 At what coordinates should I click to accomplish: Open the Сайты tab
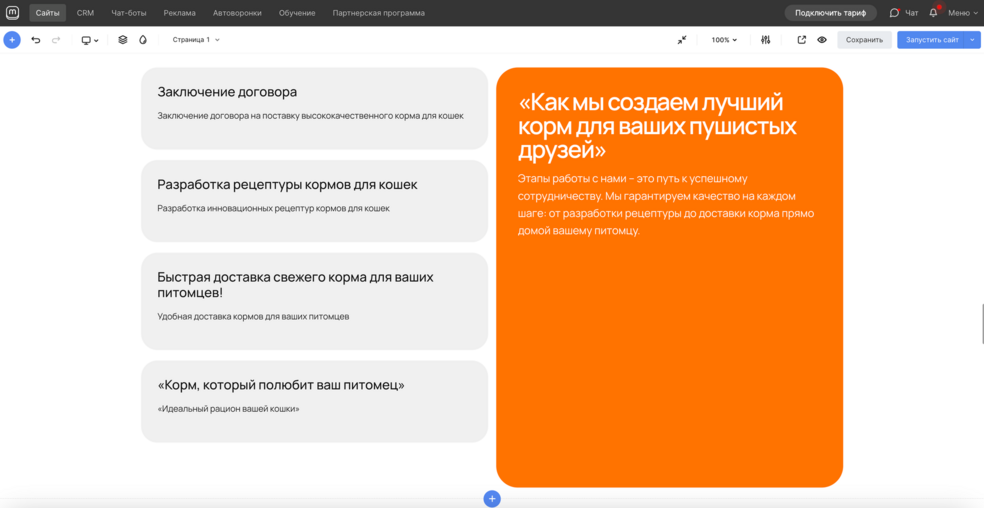pyautogui.click(x=48, y=13)
